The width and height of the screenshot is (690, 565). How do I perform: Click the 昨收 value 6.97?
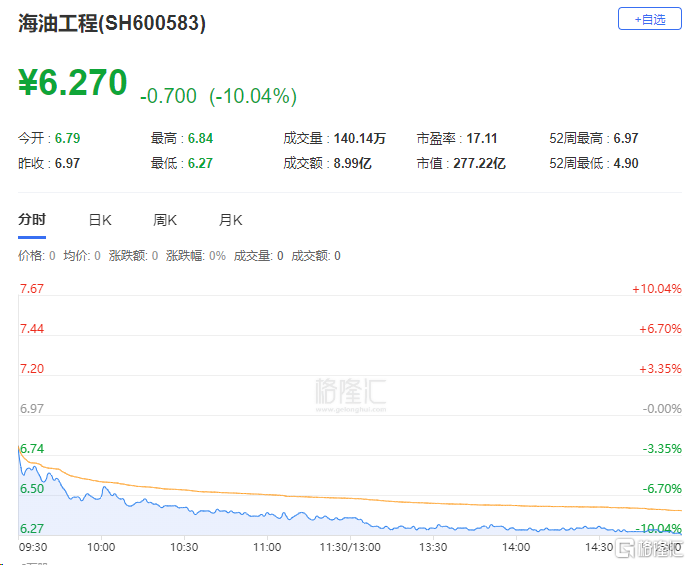coord(67,163)
